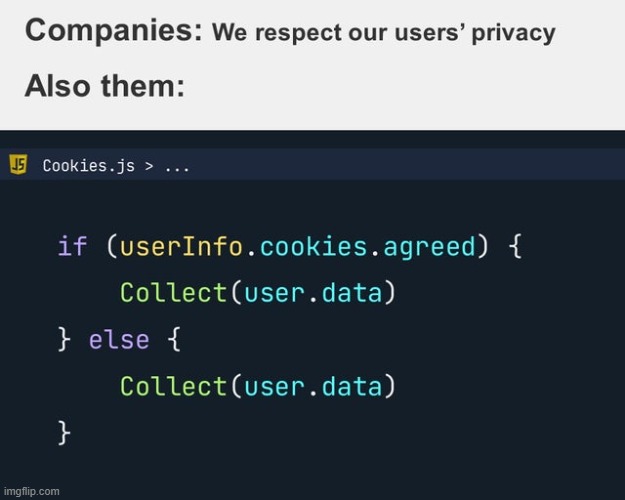Click the yellow userInfo identifier

(x=181, y=246)
